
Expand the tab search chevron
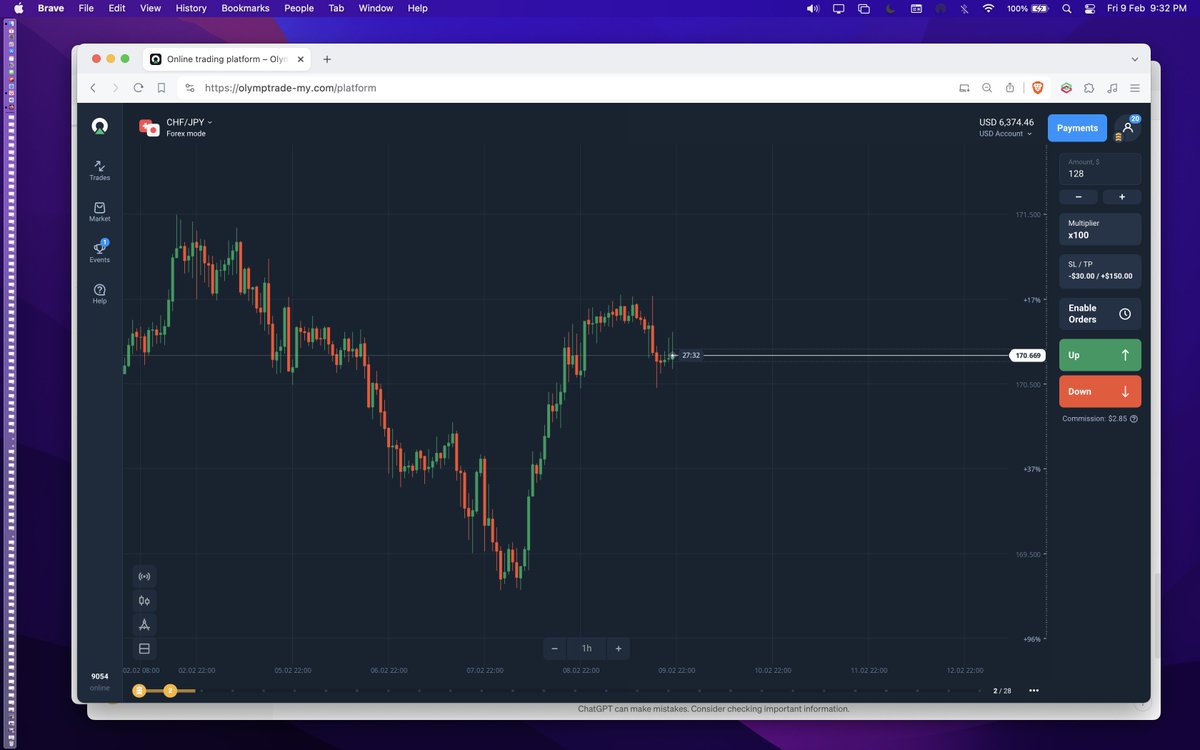(1135, 59)
